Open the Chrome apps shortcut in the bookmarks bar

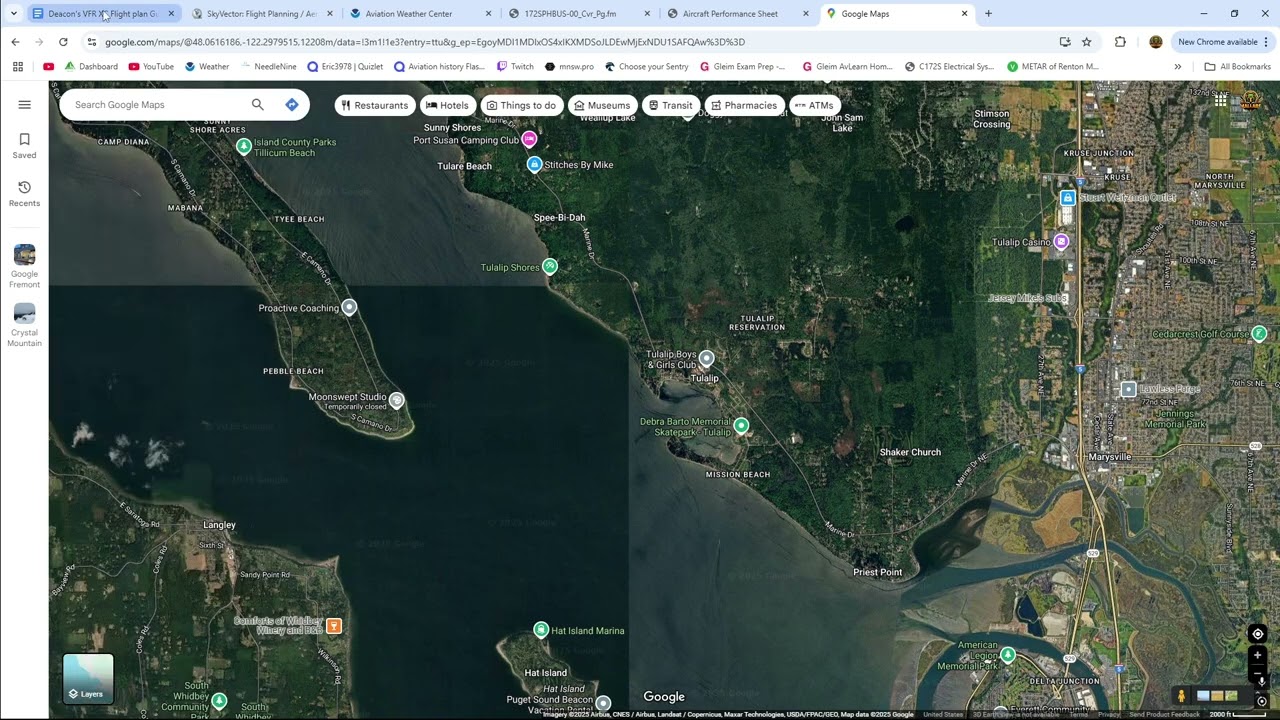(18, 67)
